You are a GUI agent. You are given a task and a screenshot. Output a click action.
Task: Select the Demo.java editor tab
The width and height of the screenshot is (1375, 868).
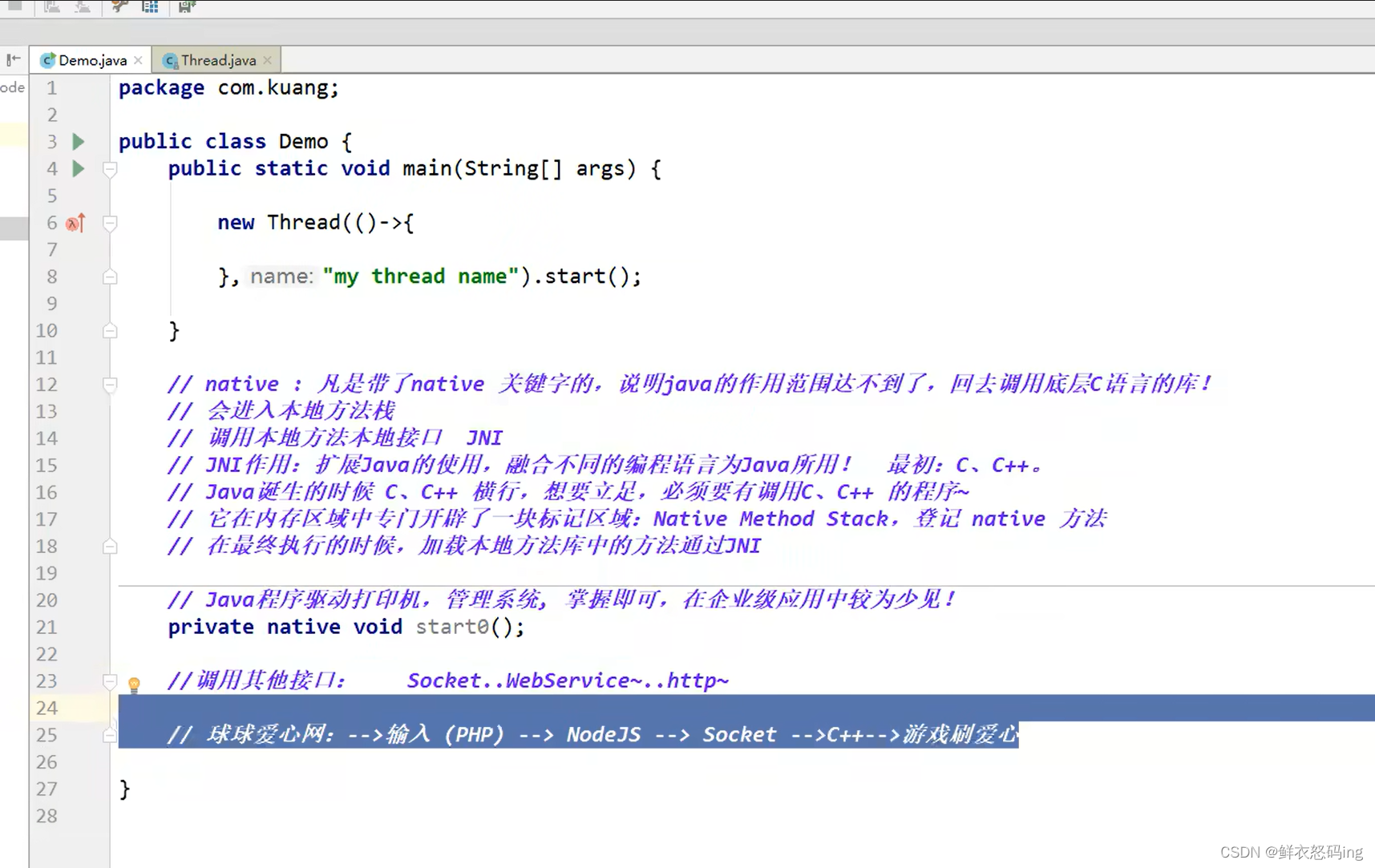pyautogui.click(x=91, y=60)
